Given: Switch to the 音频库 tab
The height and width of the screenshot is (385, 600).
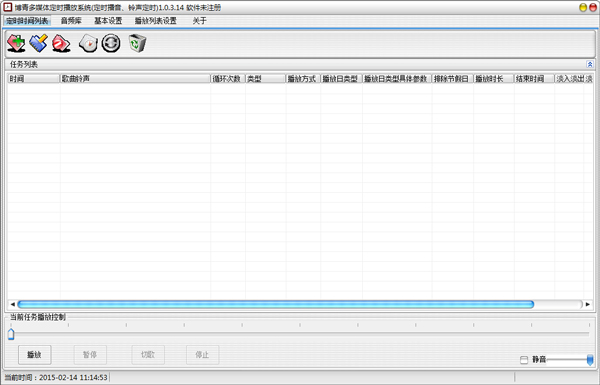Looking at the screenshot, I should coord(71,21).
